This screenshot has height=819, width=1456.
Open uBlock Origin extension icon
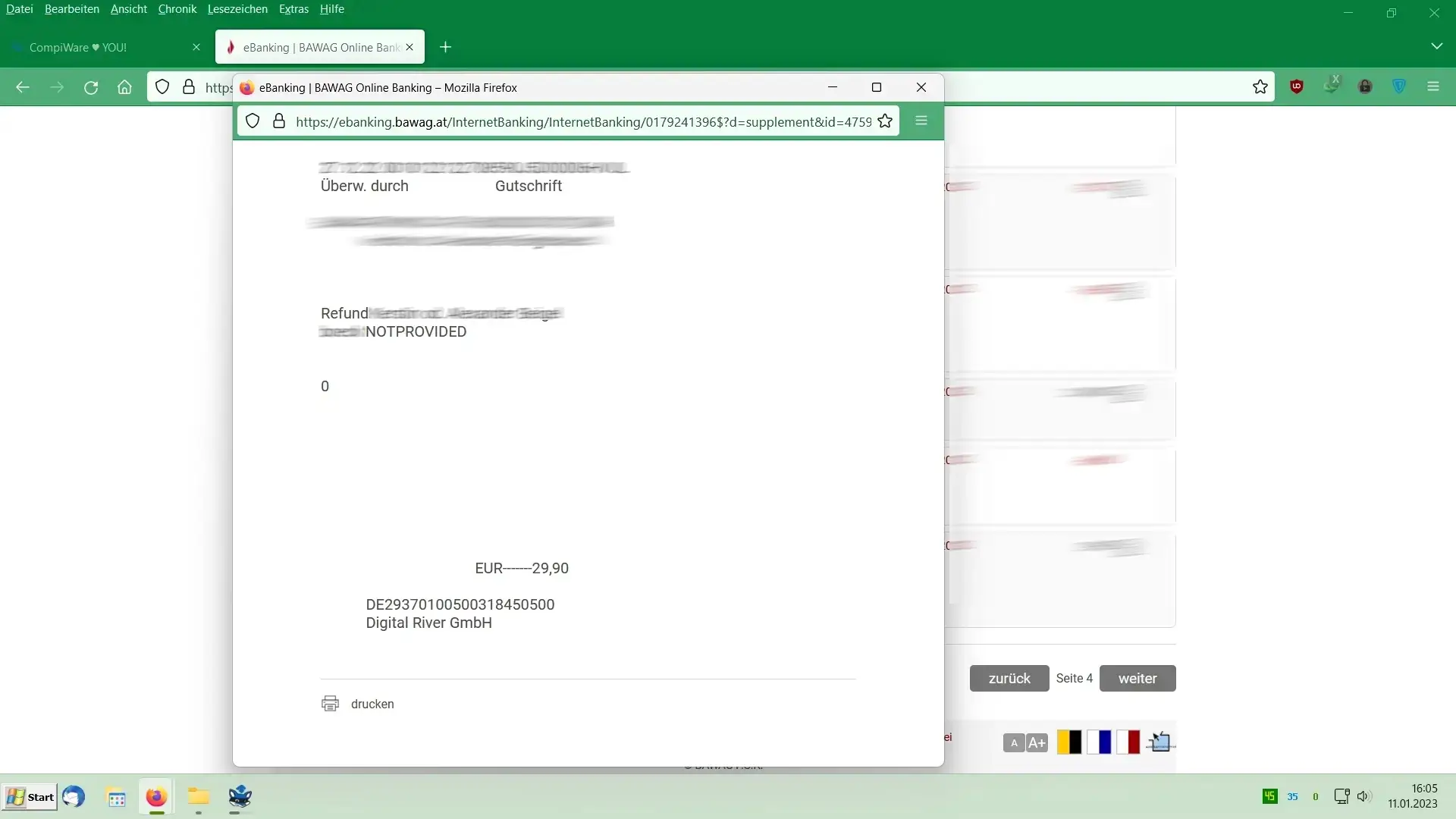[x=1297, y=86]
